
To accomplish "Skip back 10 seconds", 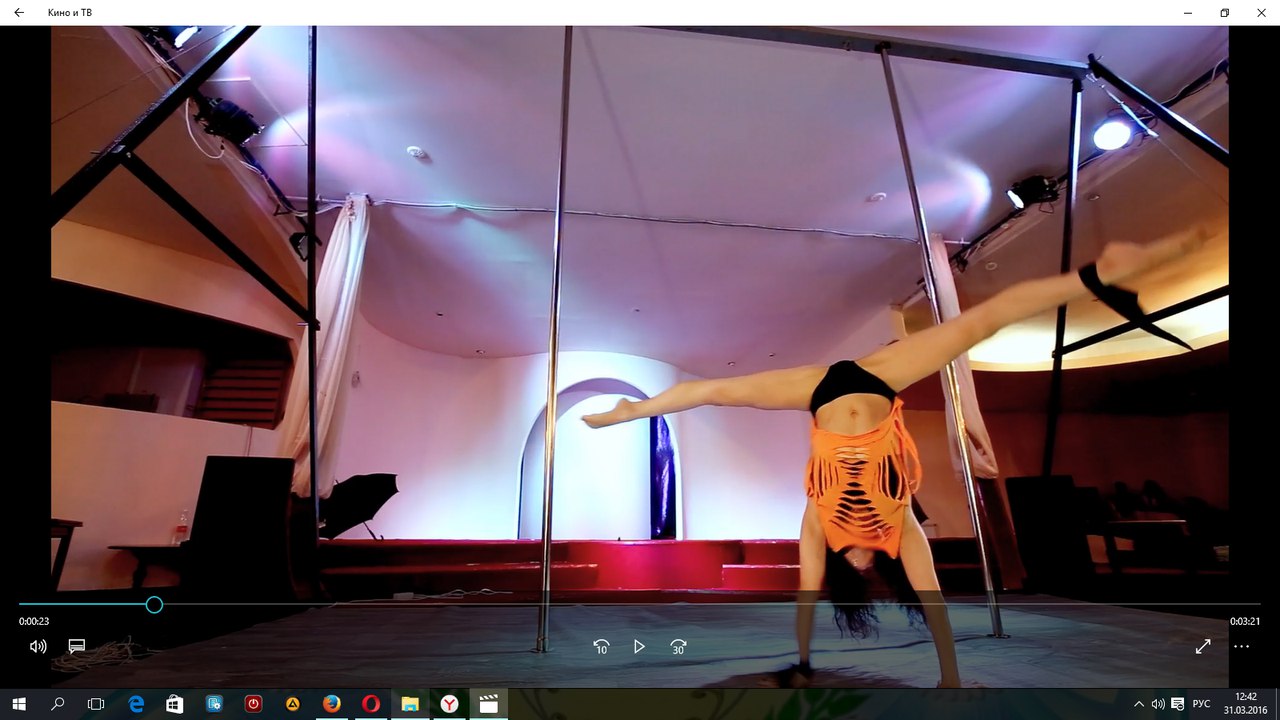I will [x=601, y=647].
